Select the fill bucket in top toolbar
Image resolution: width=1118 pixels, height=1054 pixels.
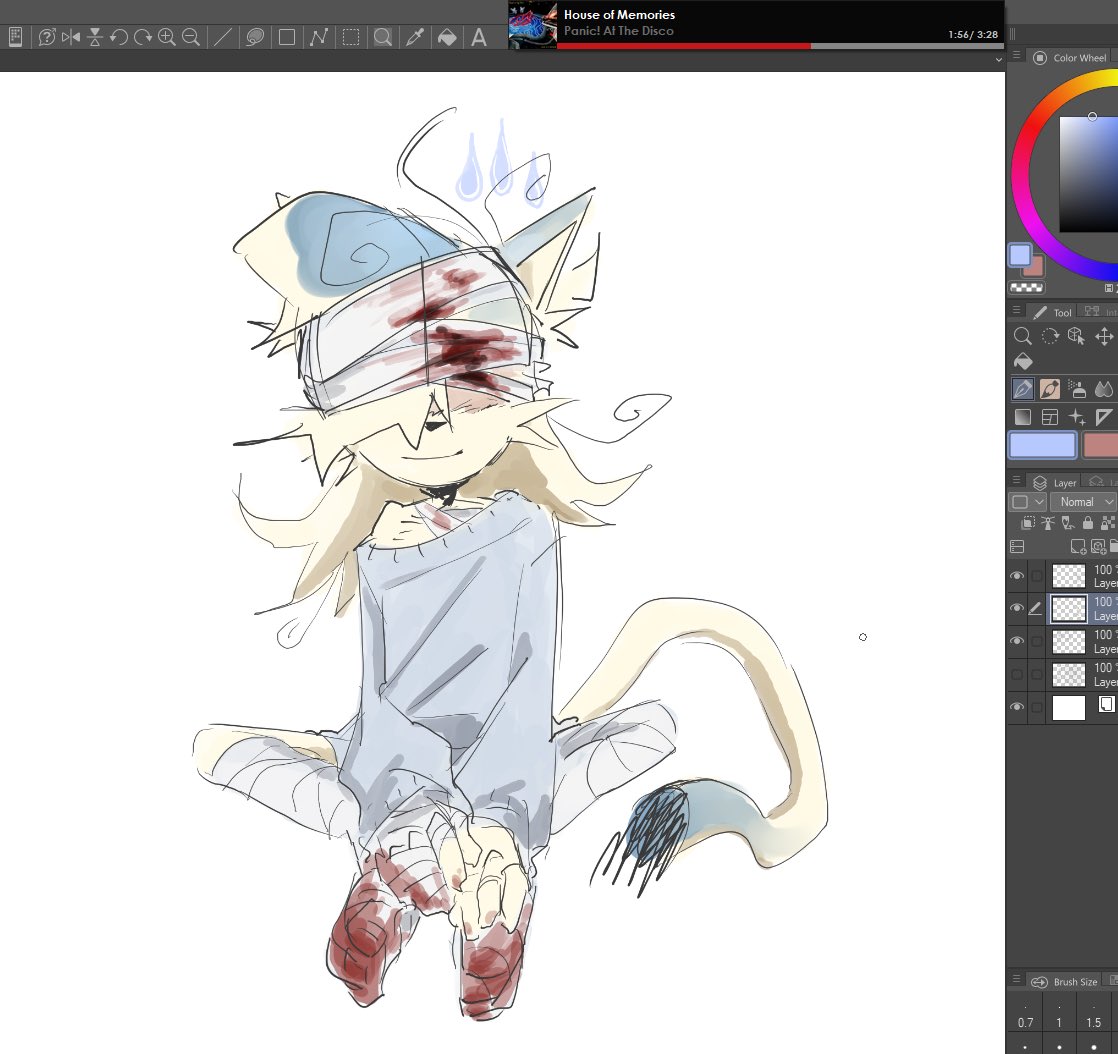pos(447,37)
